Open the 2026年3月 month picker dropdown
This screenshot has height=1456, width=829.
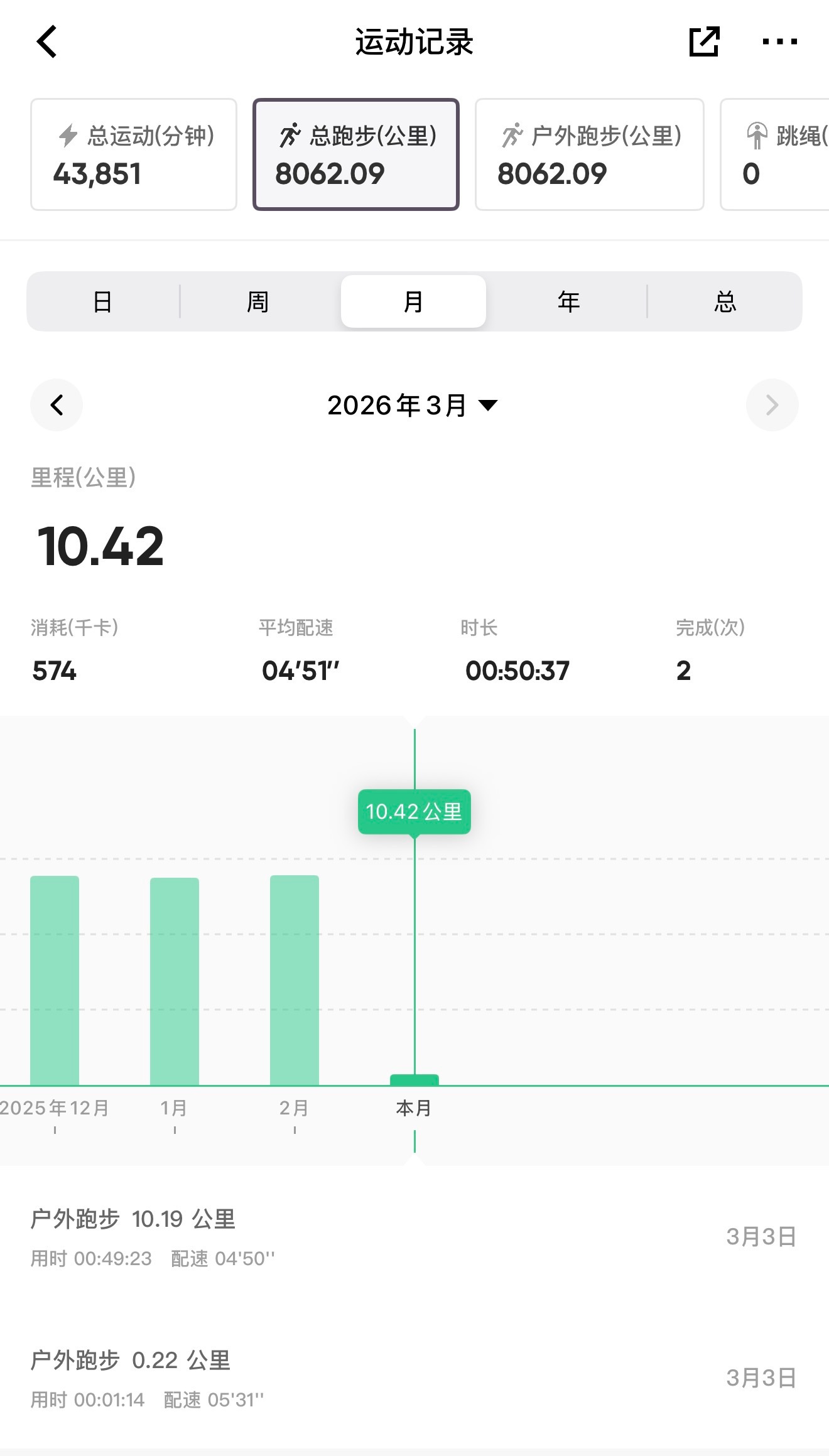click(x=413, y=406)
